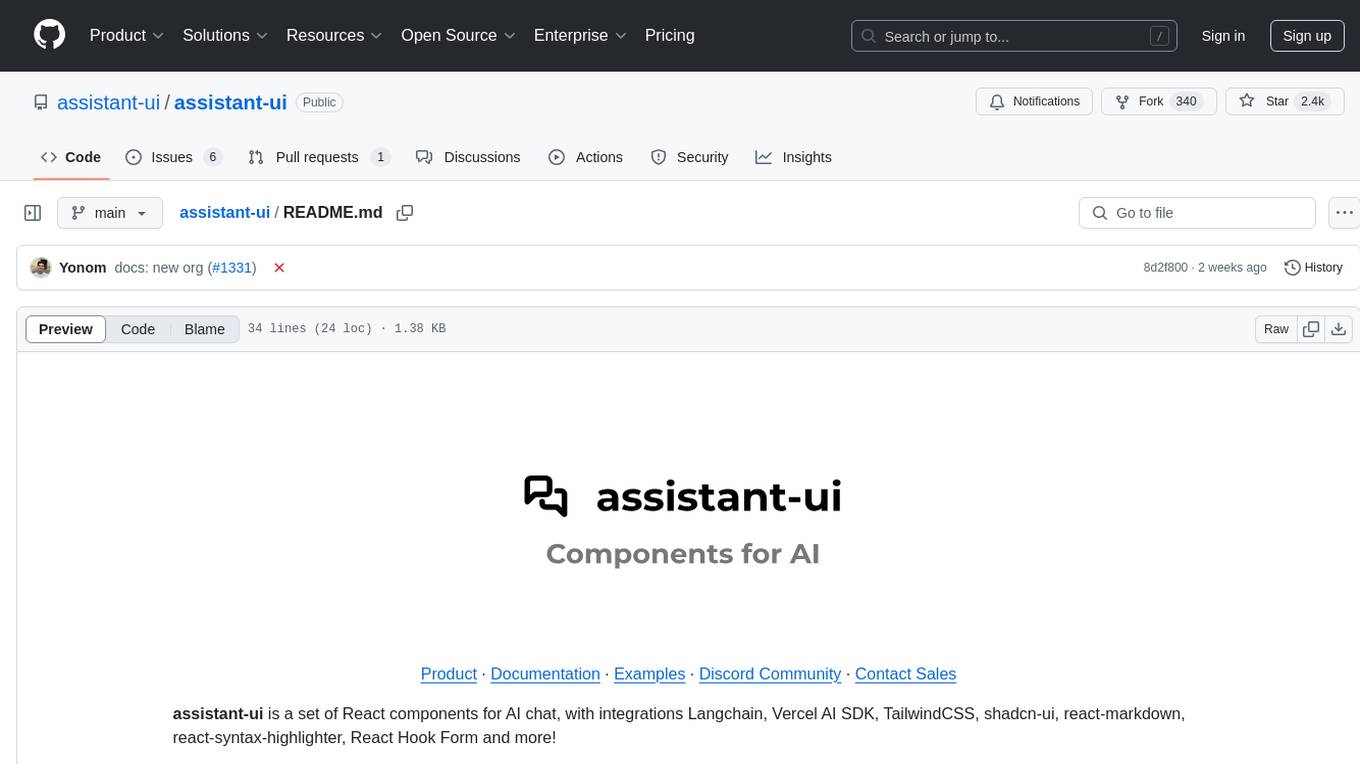1360x764 pixels.
Task: Open the Examples link
Action: tap(650, 674)
